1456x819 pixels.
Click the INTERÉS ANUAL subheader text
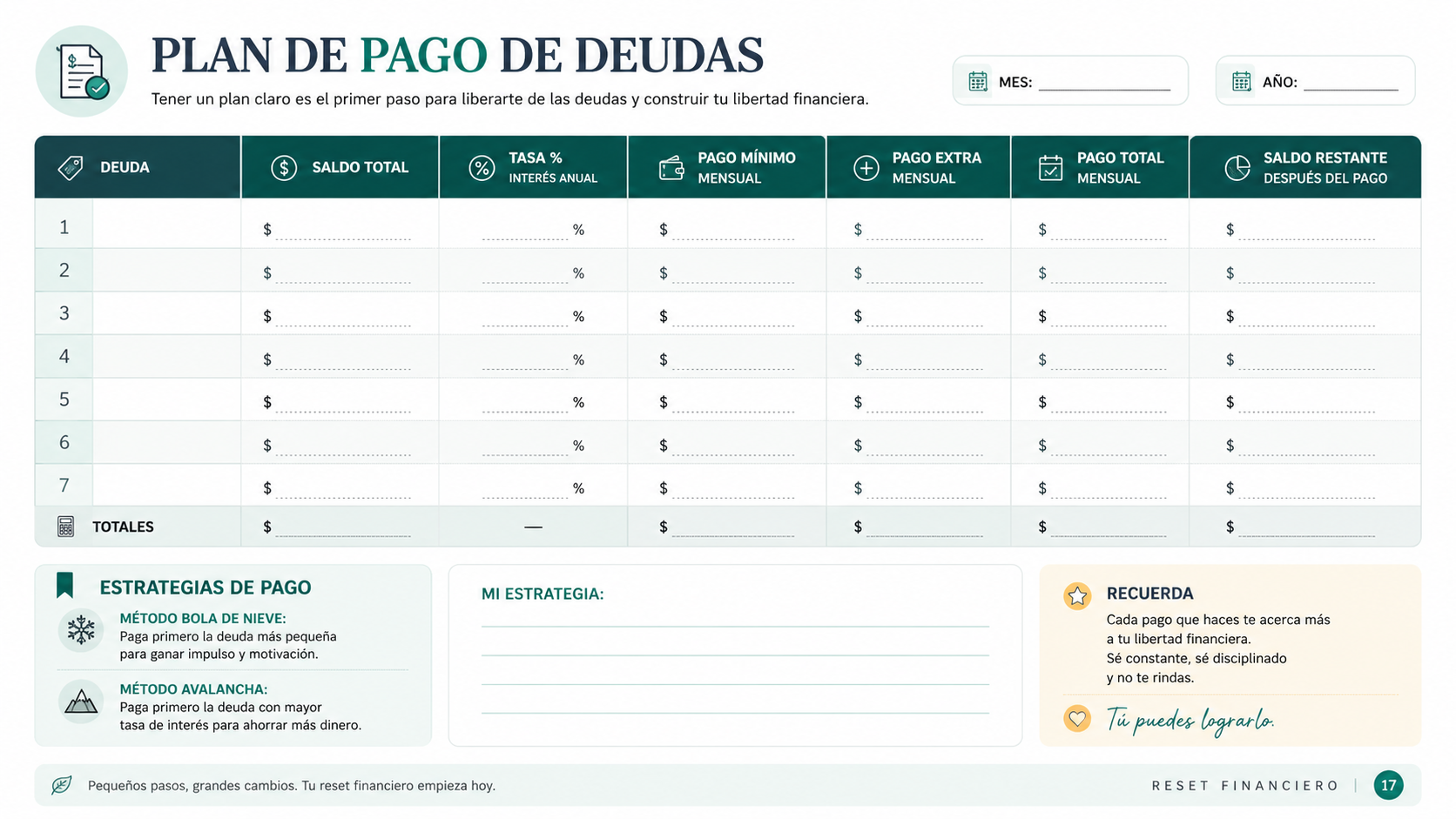point(553,178)
